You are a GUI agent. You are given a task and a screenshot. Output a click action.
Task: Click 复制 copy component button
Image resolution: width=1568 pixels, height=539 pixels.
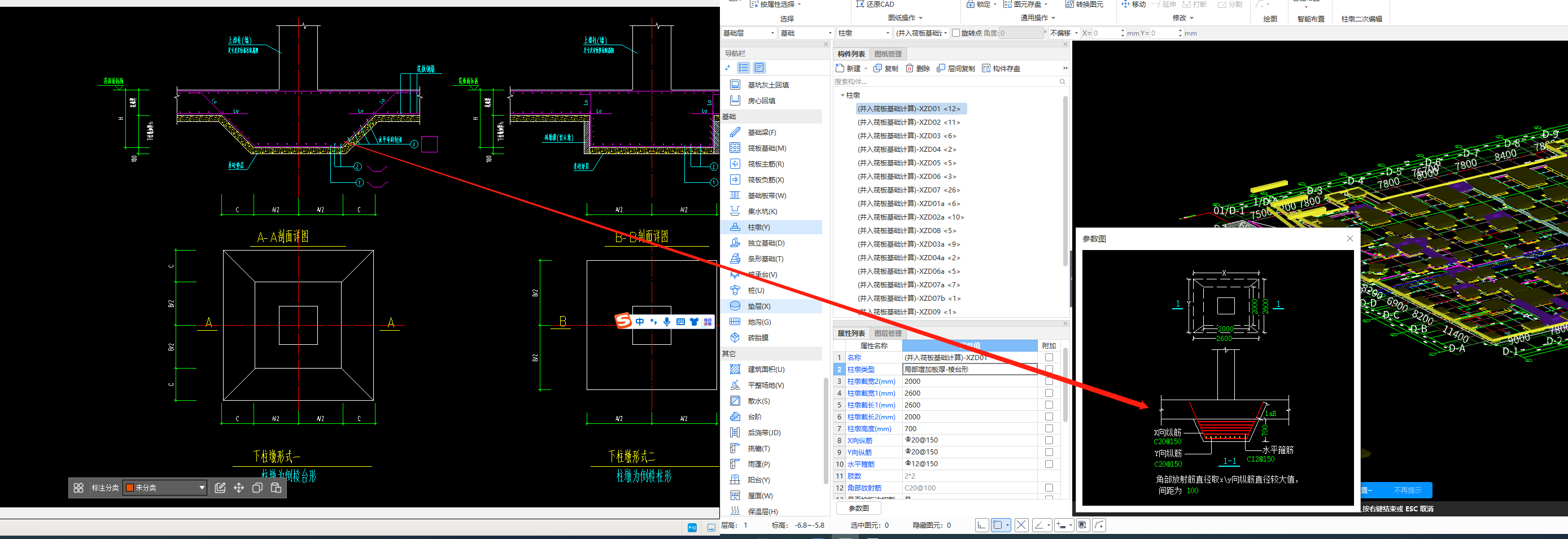886,68
